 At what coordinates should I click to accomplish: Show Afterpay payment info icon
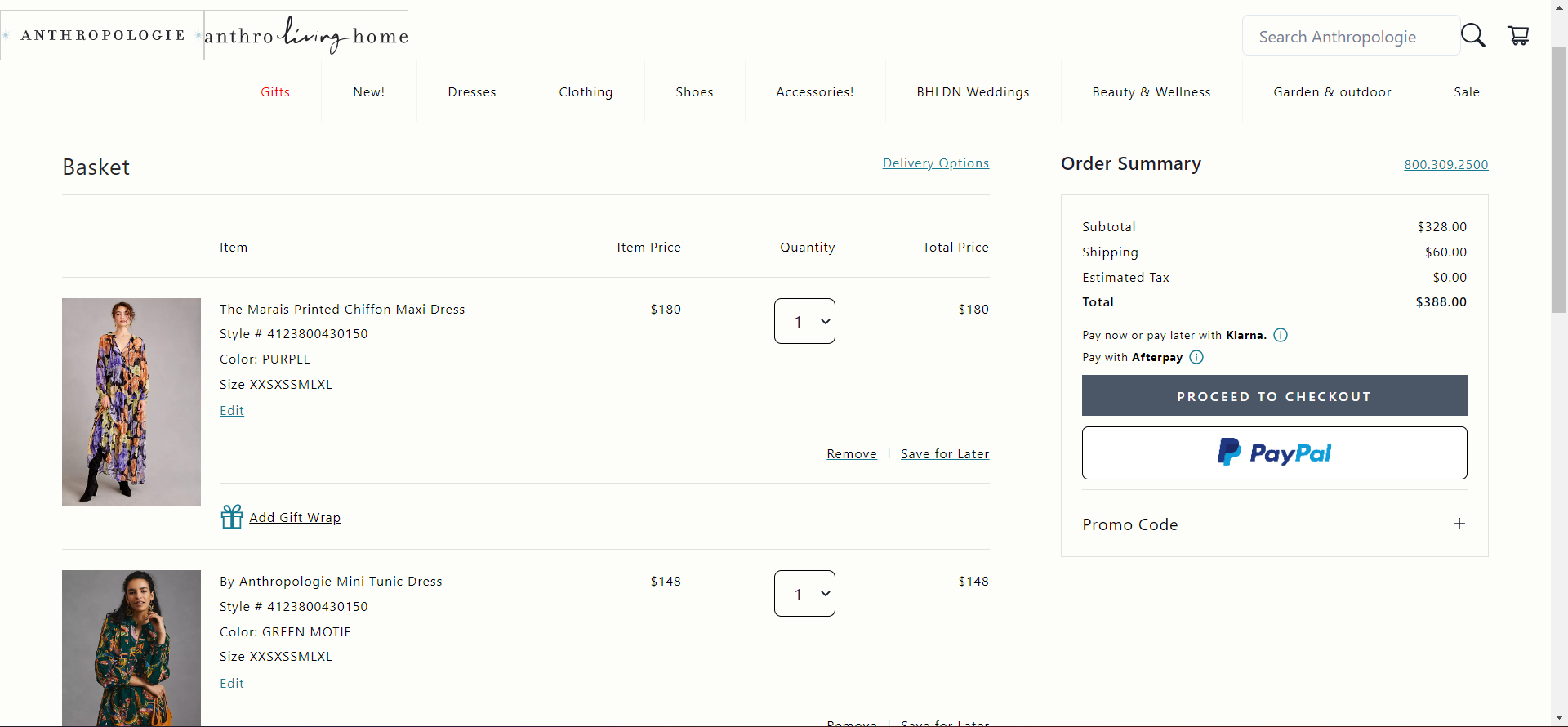click(x=1196, y=357)
